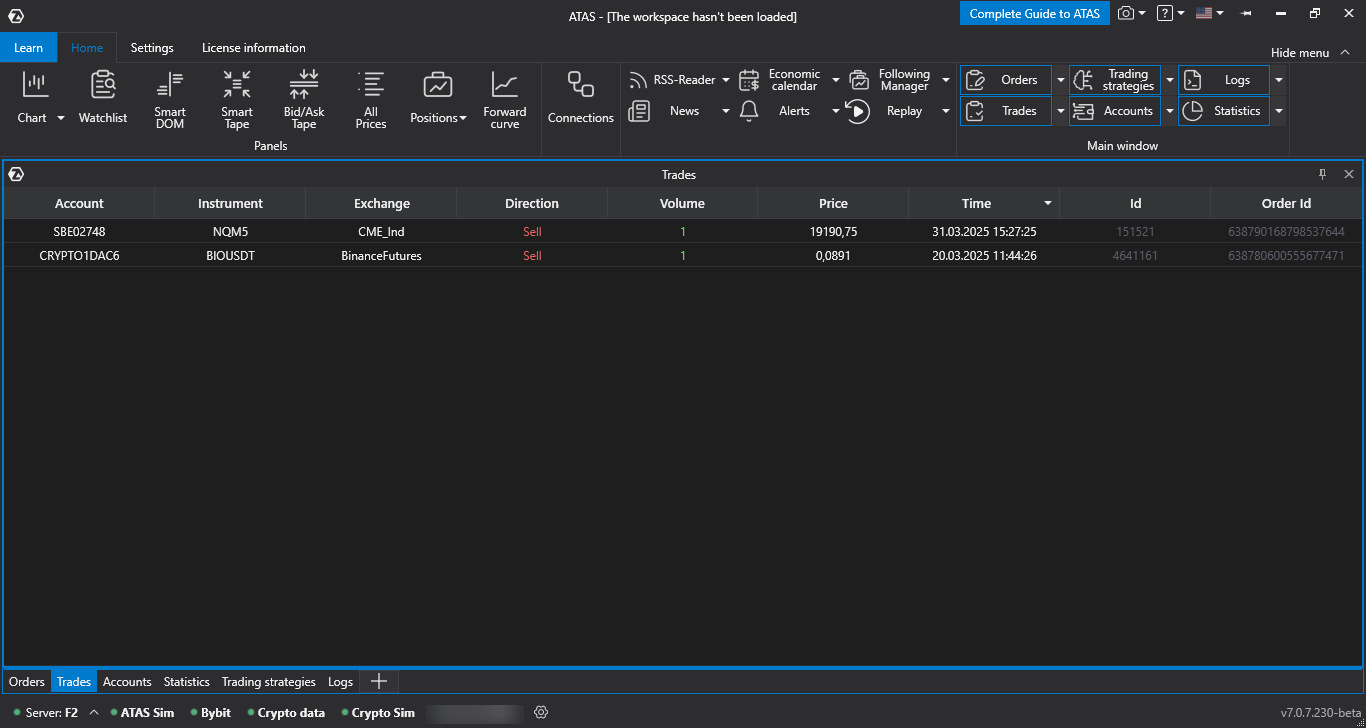Open the Time column filter arrow
This screenshot has width=1366, height=728.
pyautogui.click(x=1048, y=203)
